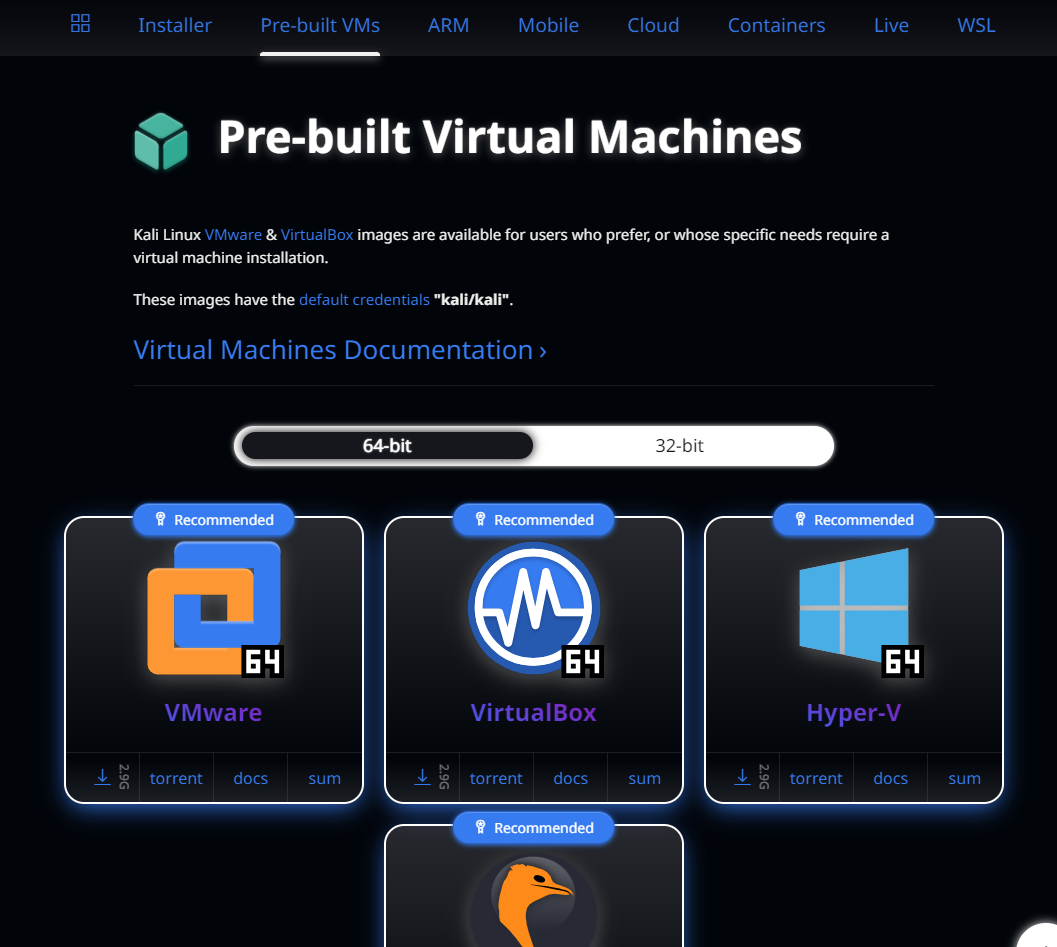Follow the VirtualBox link in the description

pos(317,235)
